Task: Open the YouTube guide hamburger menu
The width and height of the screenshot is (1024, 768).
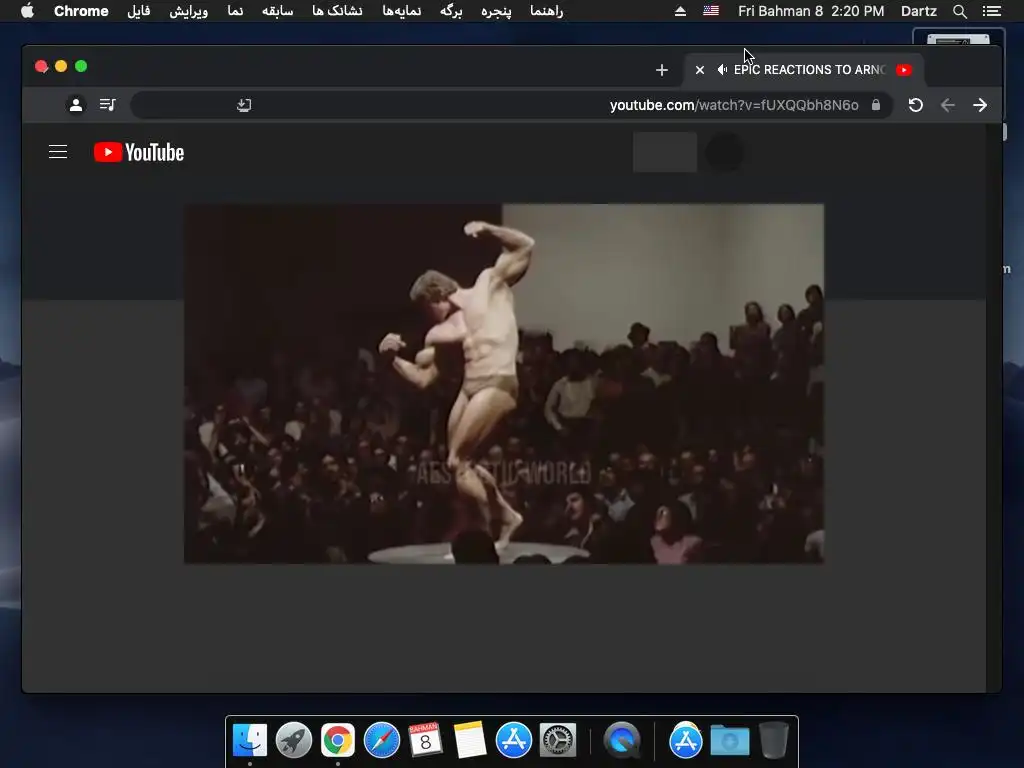Action: tap(58, 152)
